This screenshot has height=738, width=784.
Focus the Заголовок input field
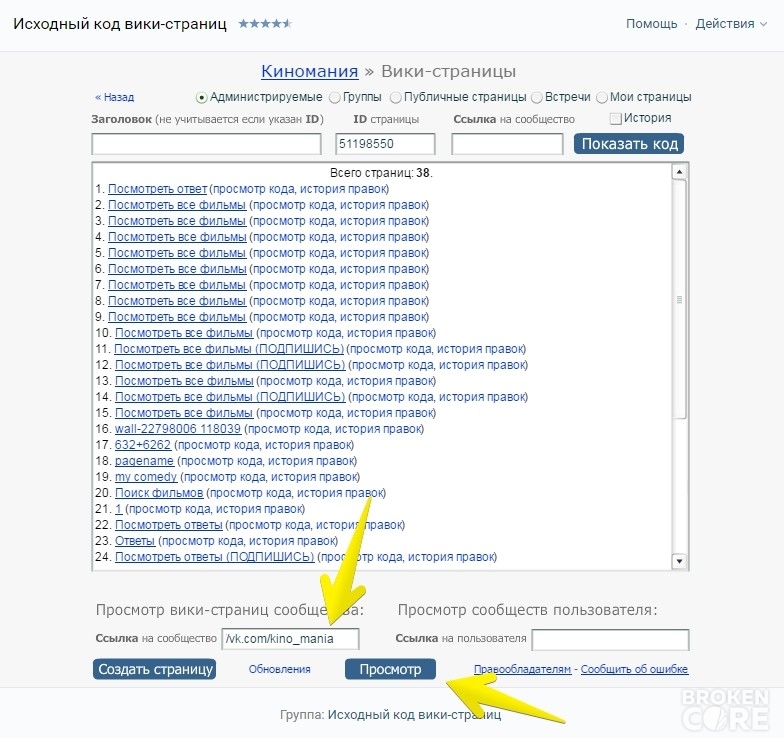tap(206, 144)
